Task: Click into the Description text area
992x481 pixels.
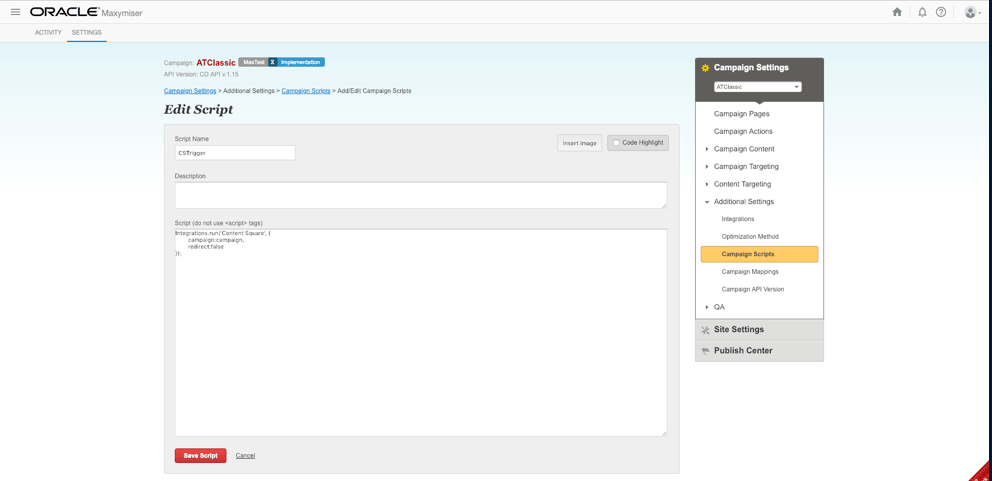Action: [x=421, y=195]
